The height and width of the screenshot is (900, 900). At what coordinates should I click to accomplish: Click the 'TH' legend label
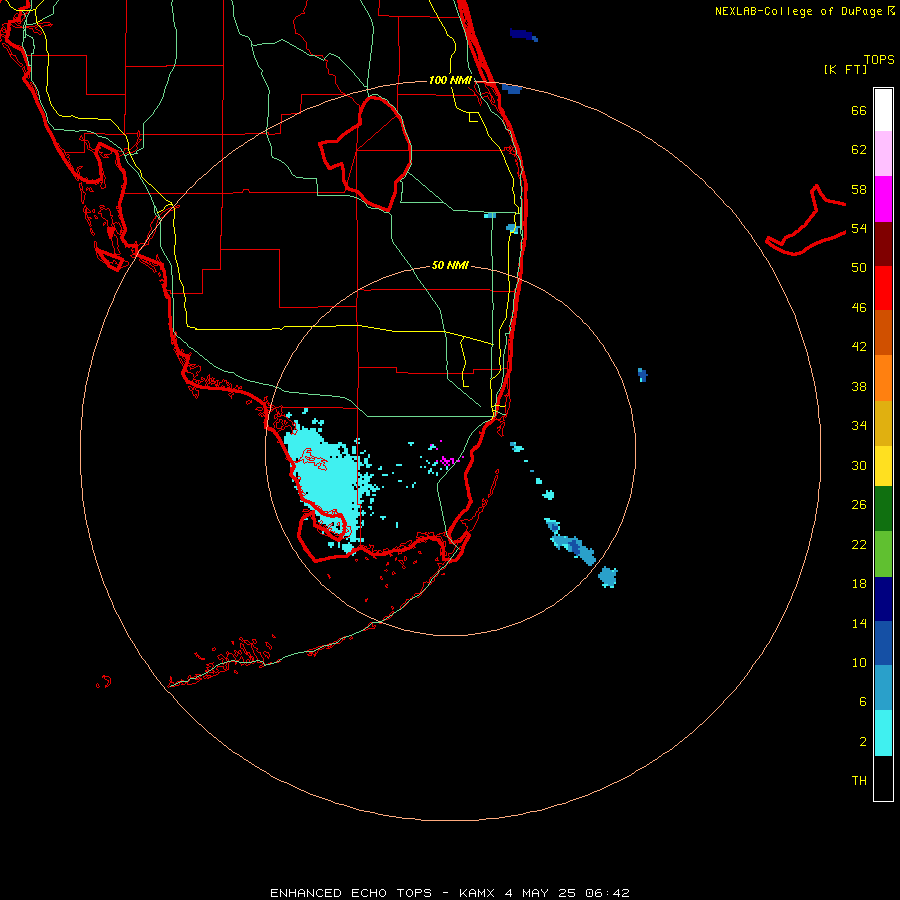(x=859, y=781)
